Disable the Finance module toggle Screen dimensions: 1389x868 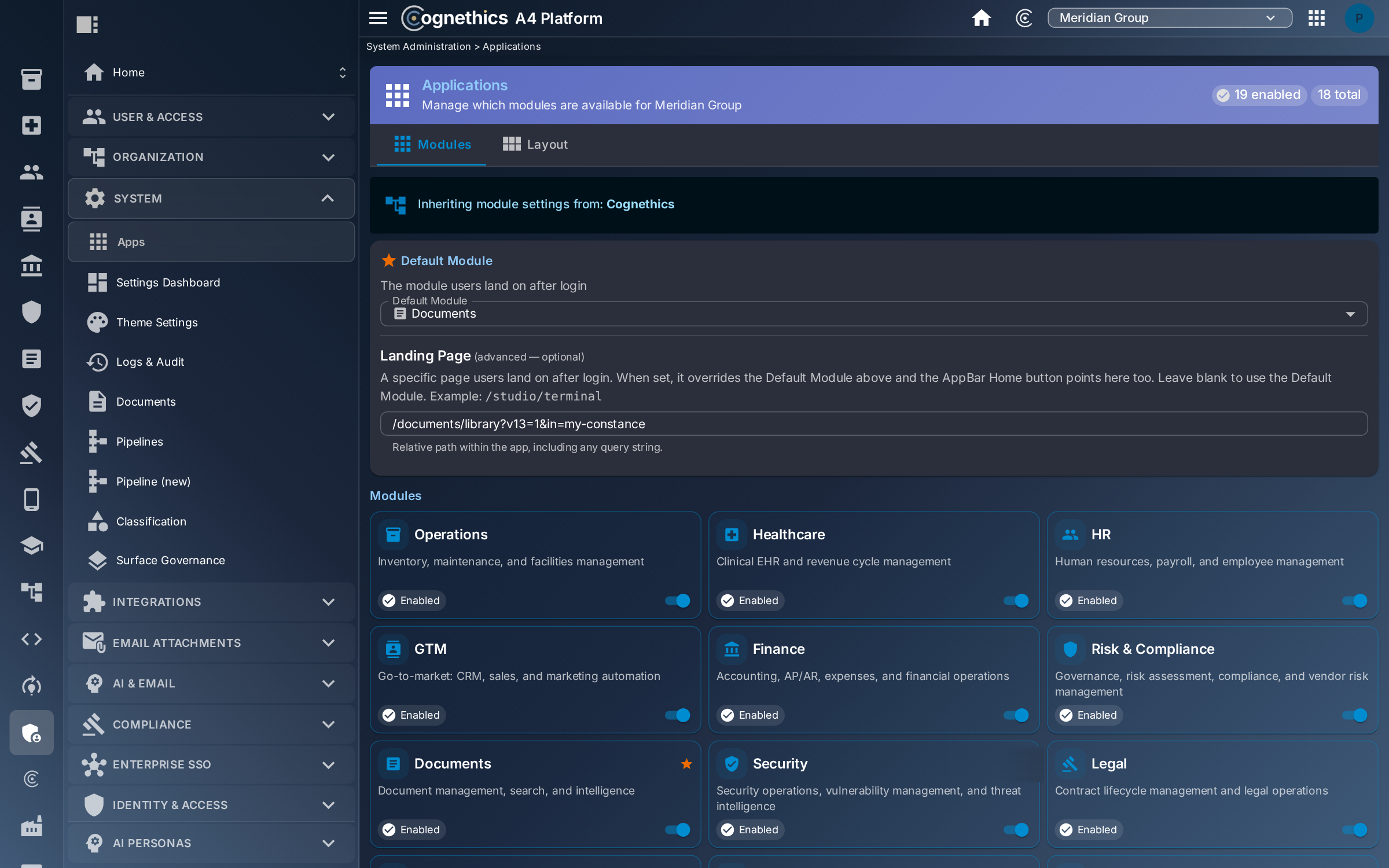1016,715
